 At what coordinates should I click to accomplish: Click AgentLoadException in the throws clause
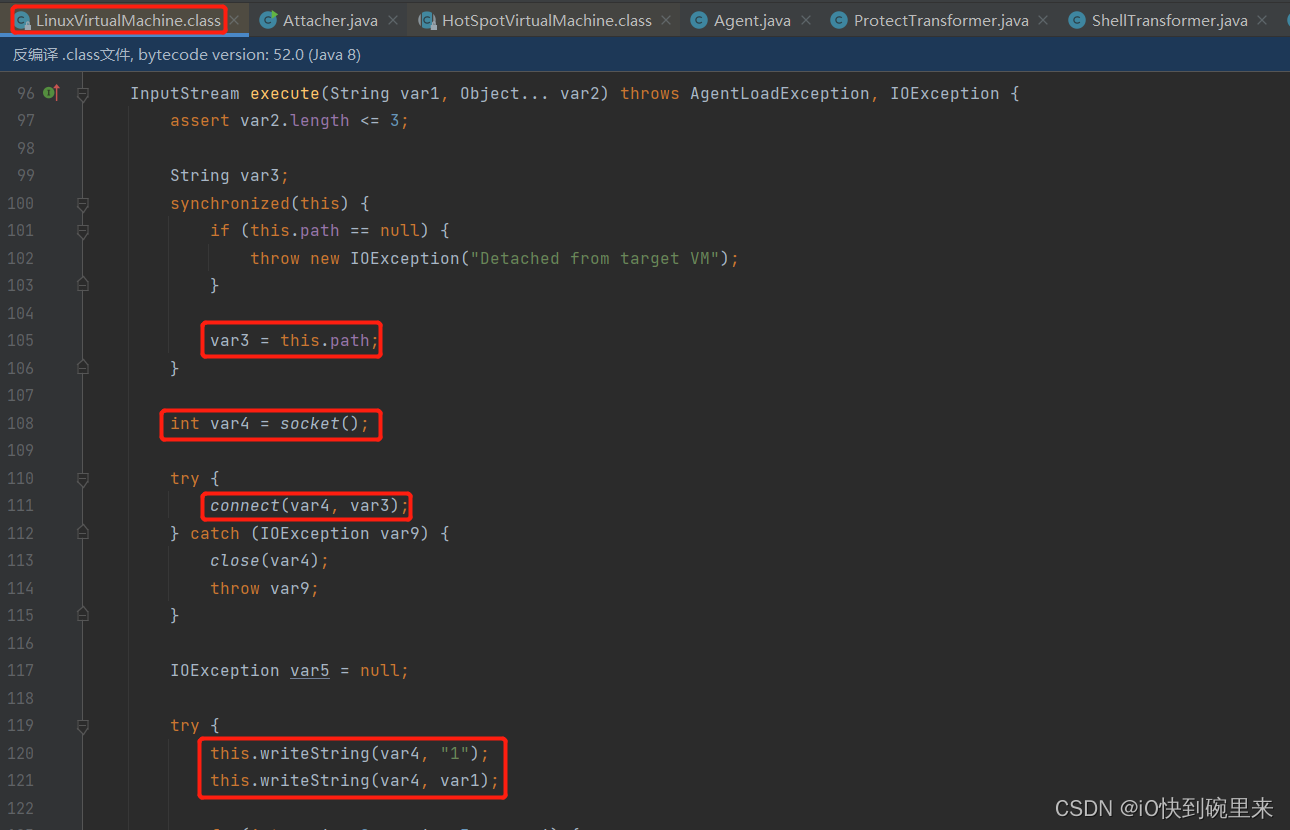click(x=780, y=93)
